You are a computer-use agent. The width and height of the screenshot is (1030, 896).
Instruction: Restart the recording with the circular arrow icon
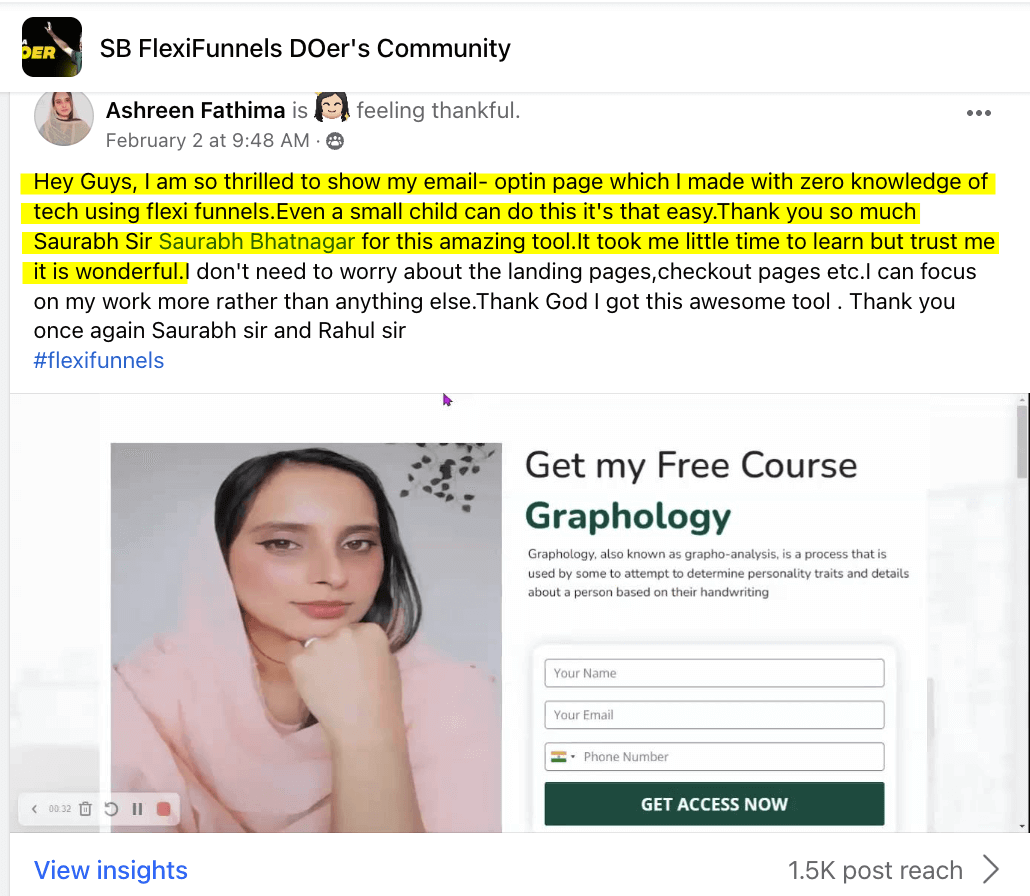point(112,809)
